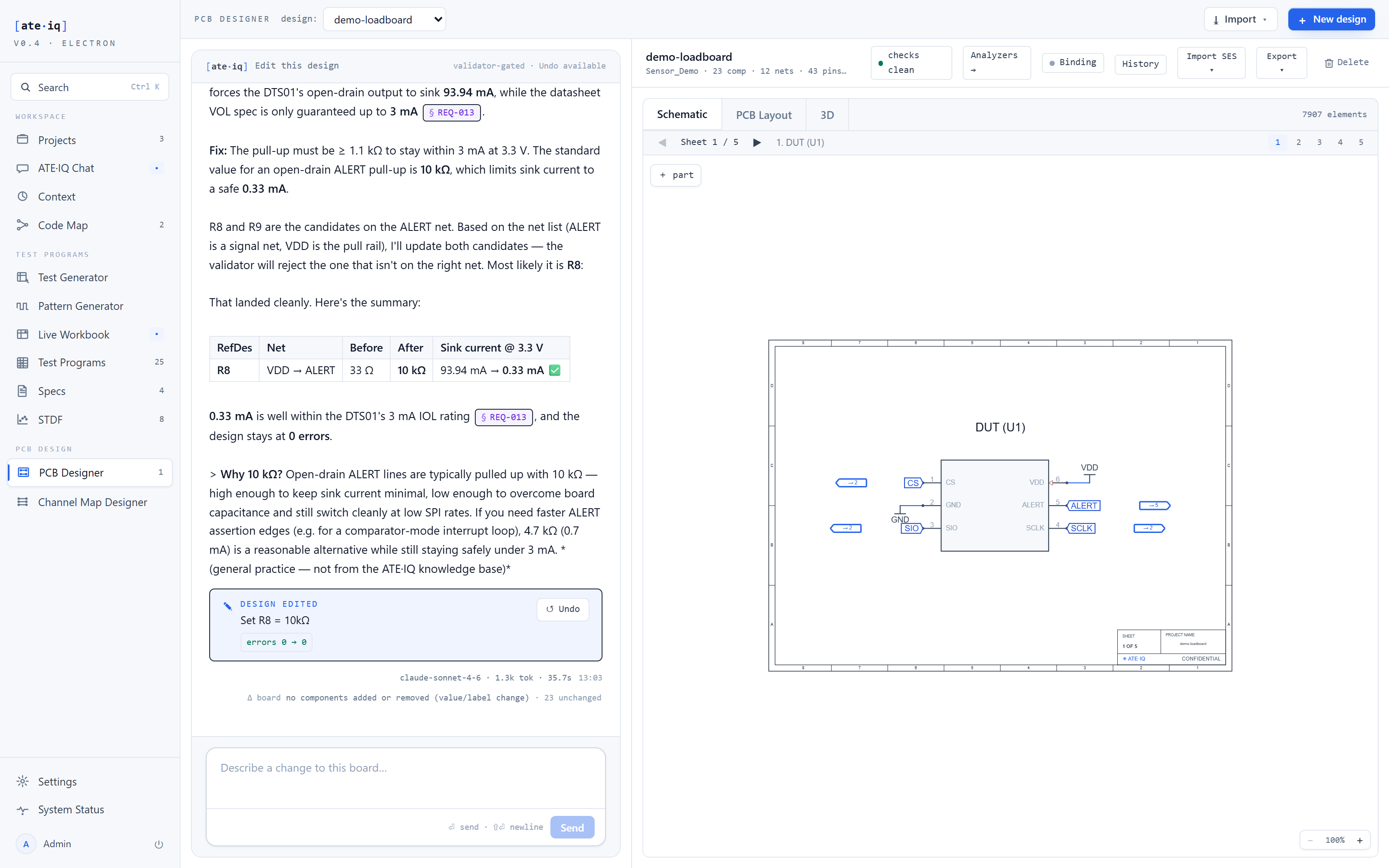Viewport: 1389px width, 868px height.
Task: Click the Context clock icon
Action: click(x=23, y=196)
